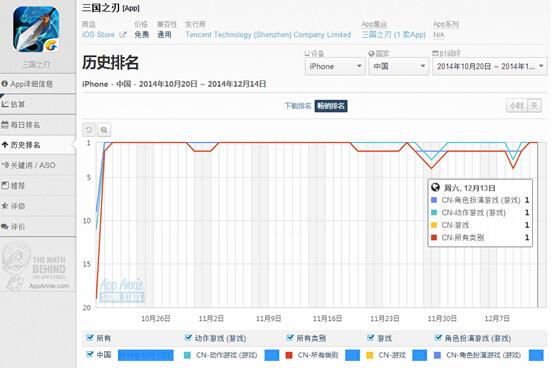The width and height of the screenshot is (553, 368).
Task: Toggle the 角色扮演游戏 (游戏) checkbox
Action: click(x=438, y=338)
